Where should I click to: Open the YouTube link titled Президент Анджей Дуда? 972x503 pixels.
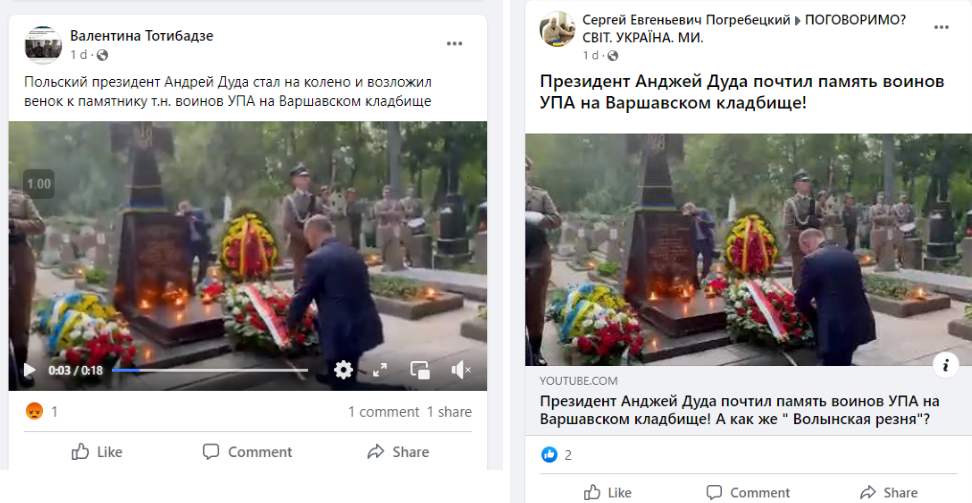click(740, 409)
